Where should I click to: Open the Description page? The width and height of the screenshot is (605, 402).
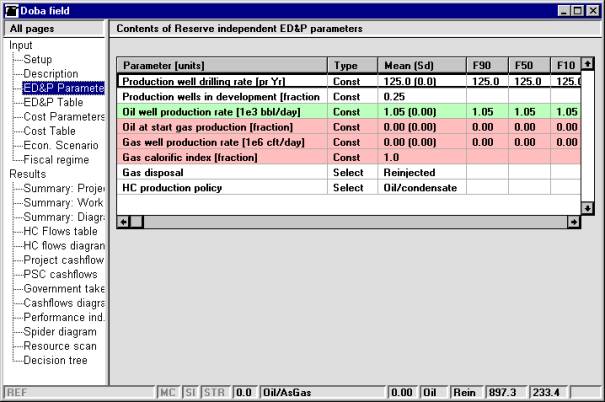pyautogui.click(x=51, y=74)
